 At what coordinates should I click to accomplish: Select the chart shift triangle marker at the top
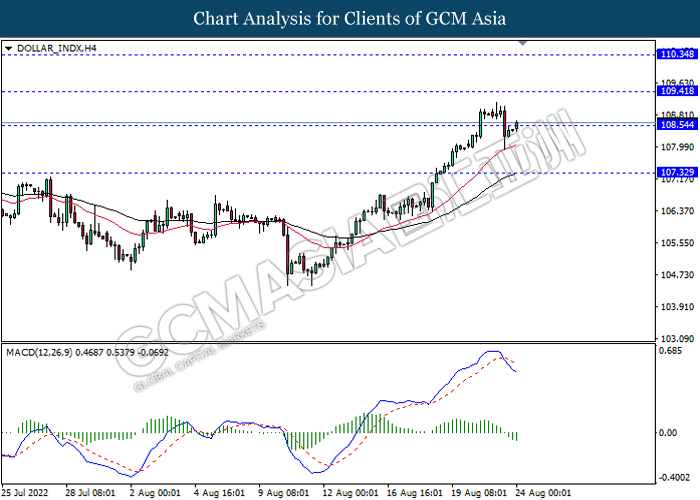coord(523,43)
